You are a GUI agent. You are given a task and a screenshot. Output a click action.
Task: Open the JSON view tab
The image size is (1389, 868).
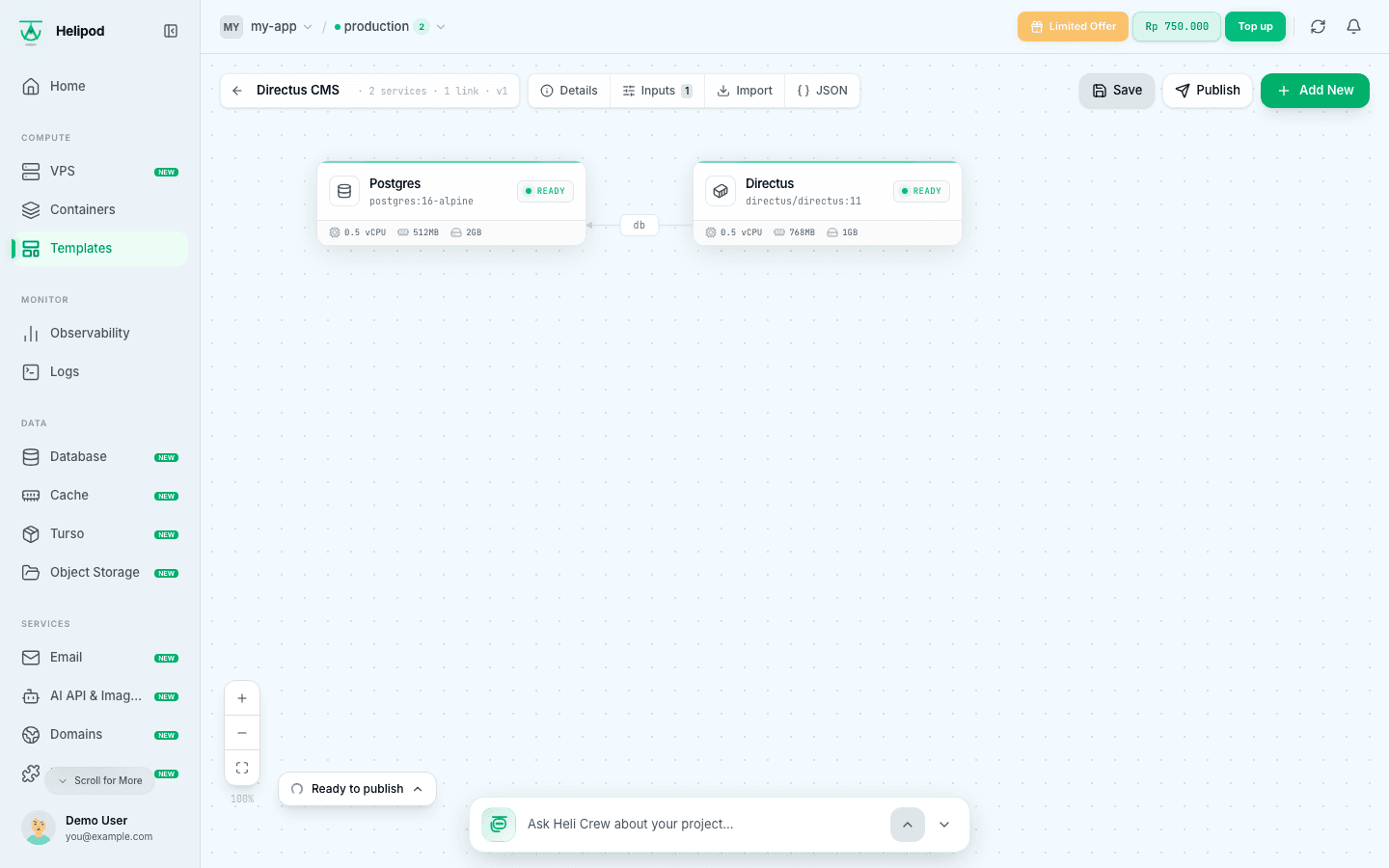click(x=822, y=91)
